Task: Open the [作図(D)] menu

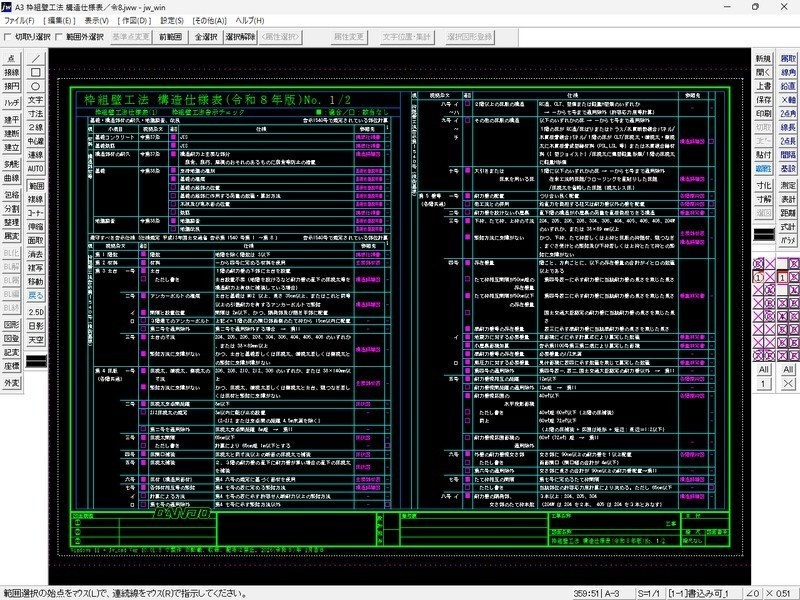Action: (133, 19)
